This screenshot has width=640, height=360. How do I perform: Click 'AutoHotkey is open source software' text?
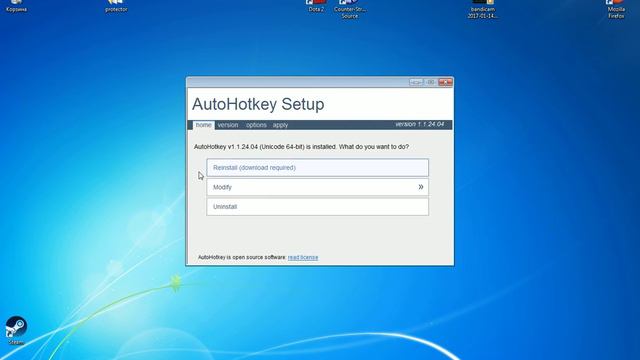coord(242,257)
